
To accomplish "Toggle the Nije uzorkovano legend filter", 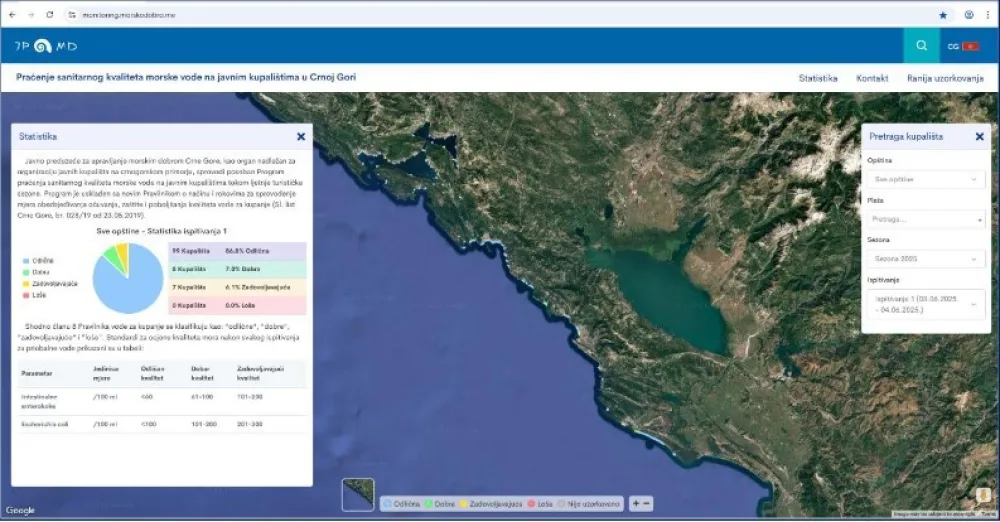I will click(x=590, y=504).
